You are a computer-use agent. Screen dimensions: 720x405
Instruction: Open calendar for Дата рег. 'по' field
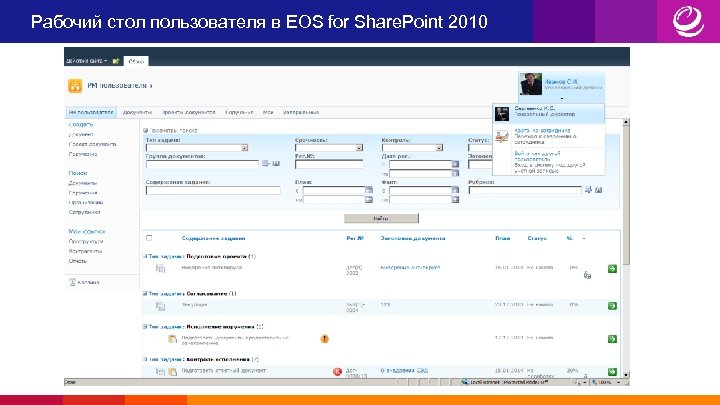tap(455, 173)
